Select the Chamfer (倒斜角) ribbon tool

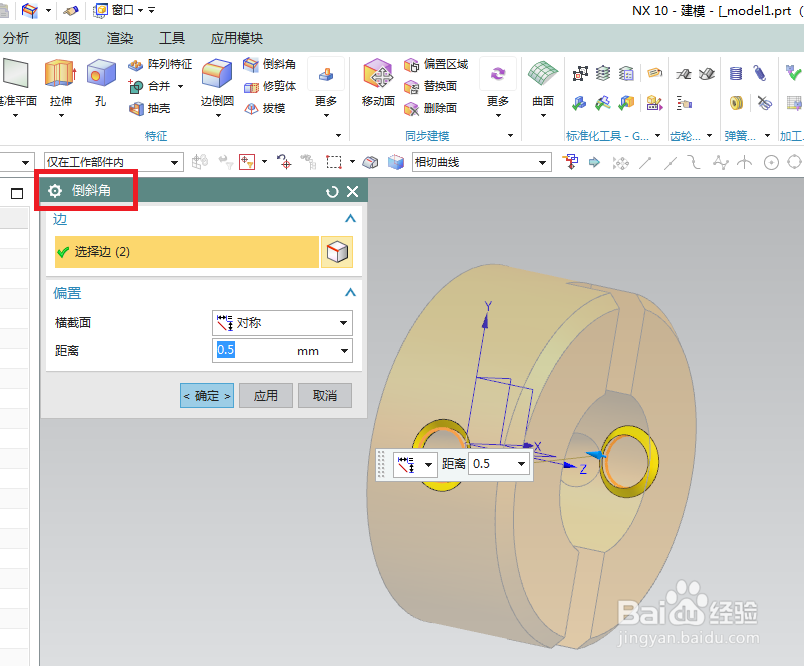(270, 64)
